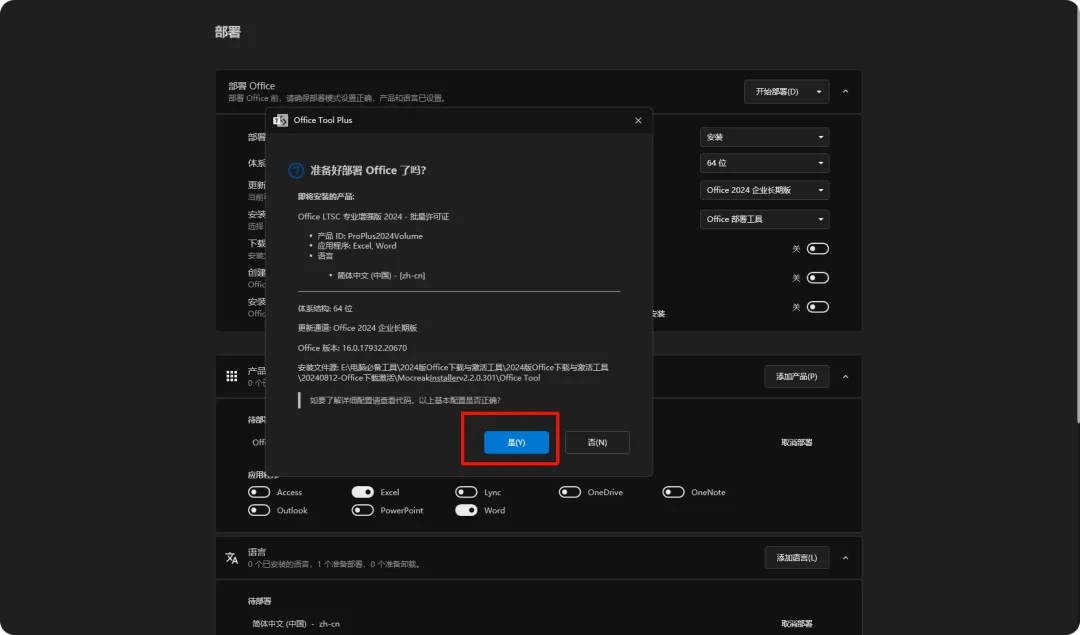Click the 准备好部署 Office 了吗? dialog heading
This screenshot has width=1080, height=635.
coord(368,170)
